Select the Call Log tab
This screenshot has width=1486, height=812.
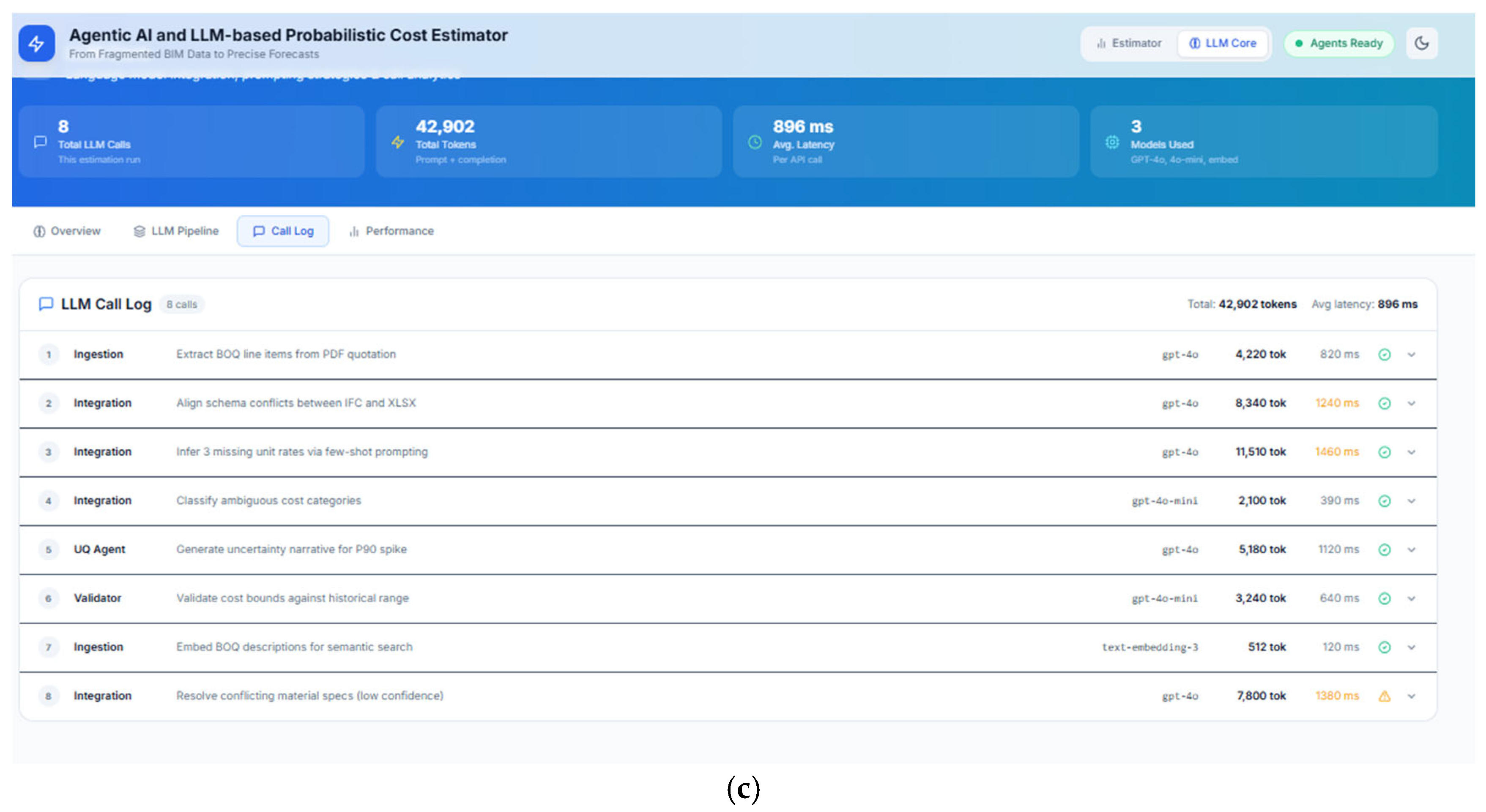283,231
